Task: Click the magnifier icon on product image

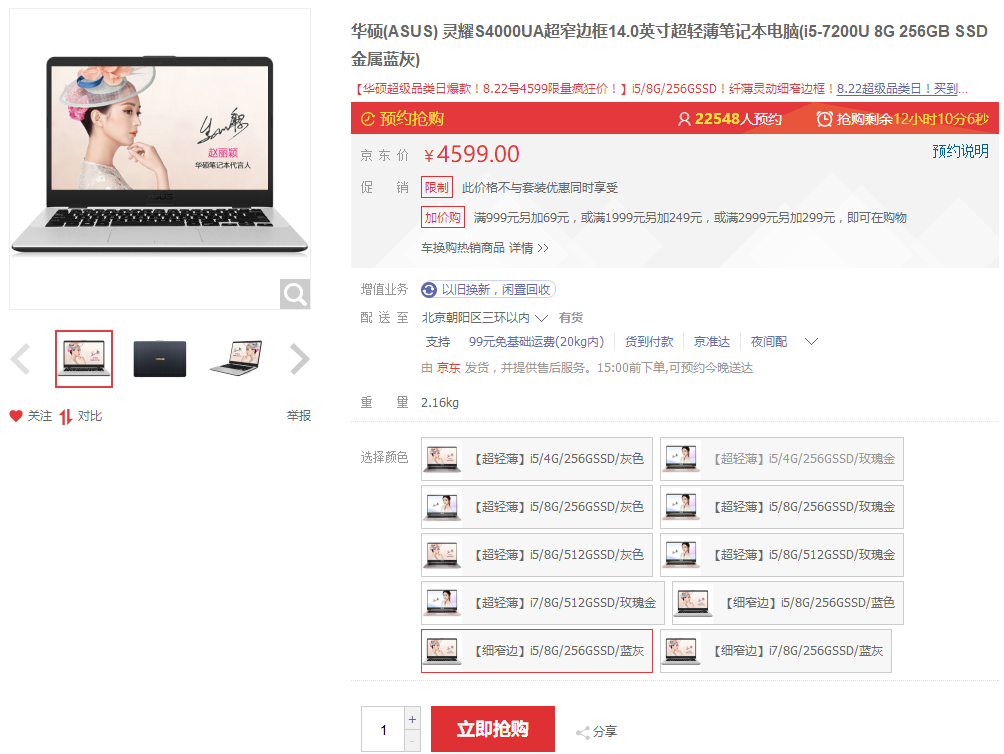Action: [x=295, y=294]
